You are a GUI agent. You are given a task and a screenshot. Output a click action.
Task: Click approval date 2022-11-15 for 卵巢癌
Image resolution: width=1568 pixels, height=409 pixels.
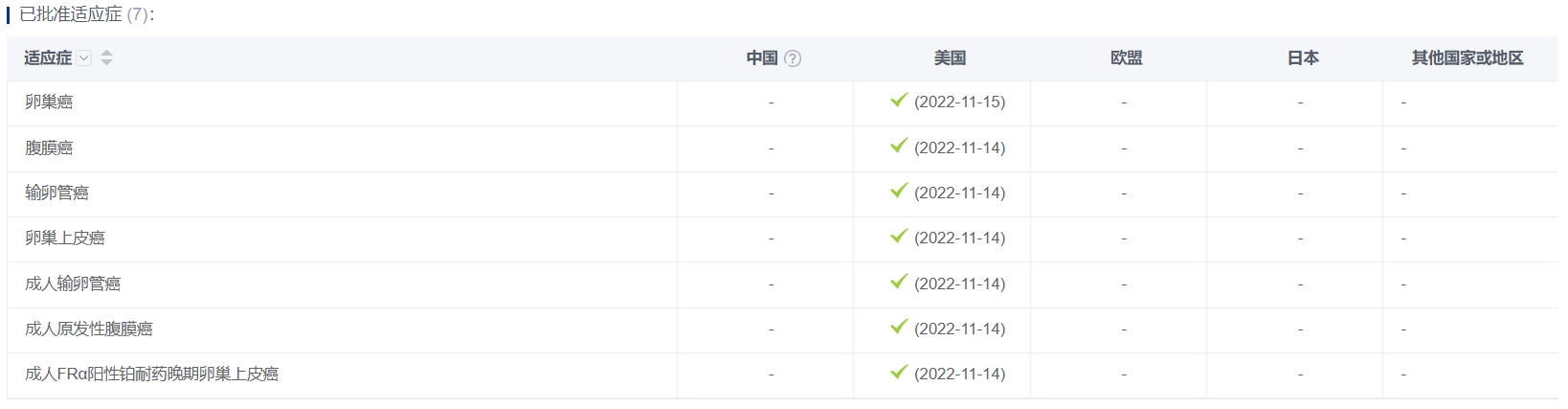[959, 102]
